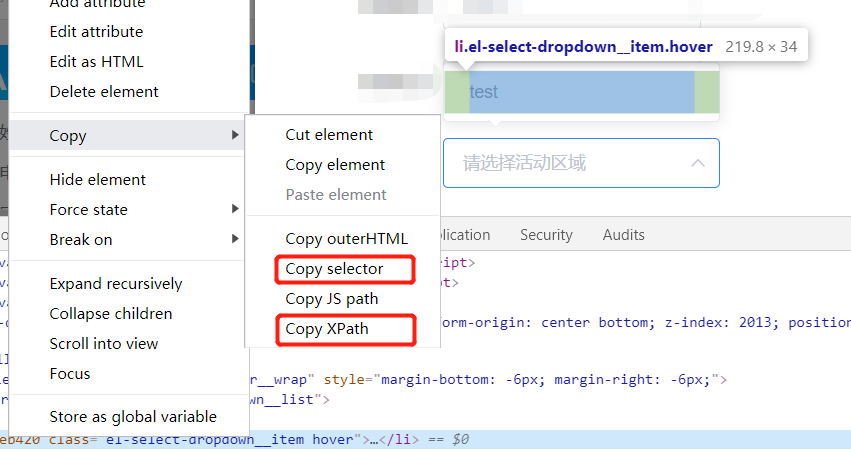Screen dimensions: 851x453
Task: Click Delete element in the context menu
Action: (x=104, y=92)
